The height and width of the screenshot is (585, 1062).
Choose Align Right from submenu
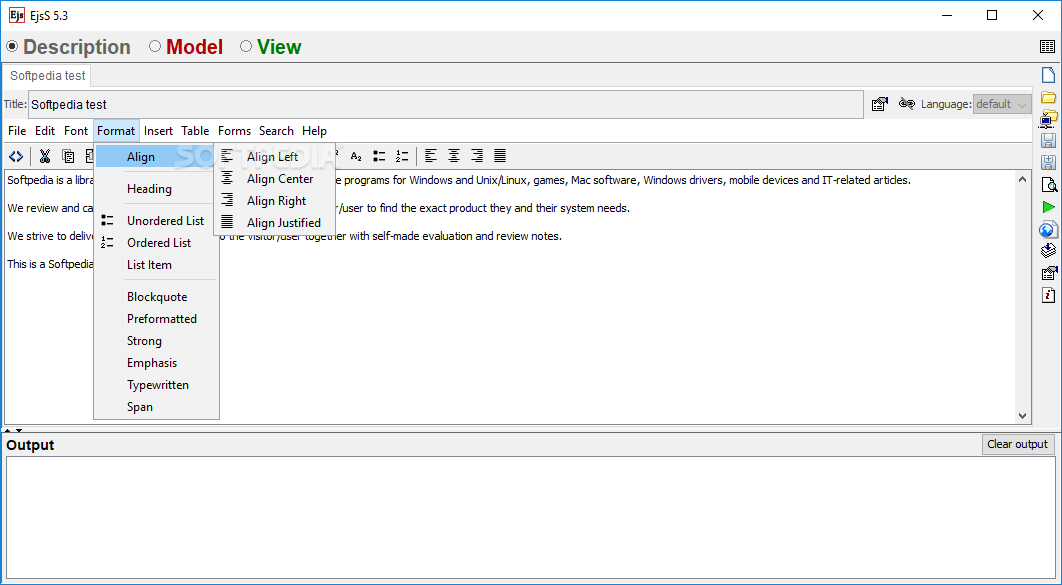tap(274, 200)
